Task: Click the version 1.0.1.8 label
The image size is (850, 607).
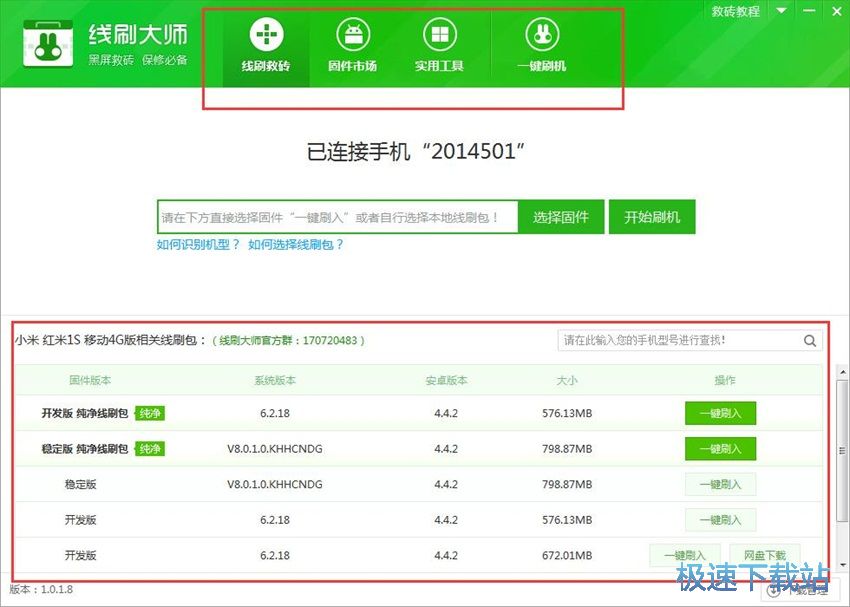Action: (41, 590)
